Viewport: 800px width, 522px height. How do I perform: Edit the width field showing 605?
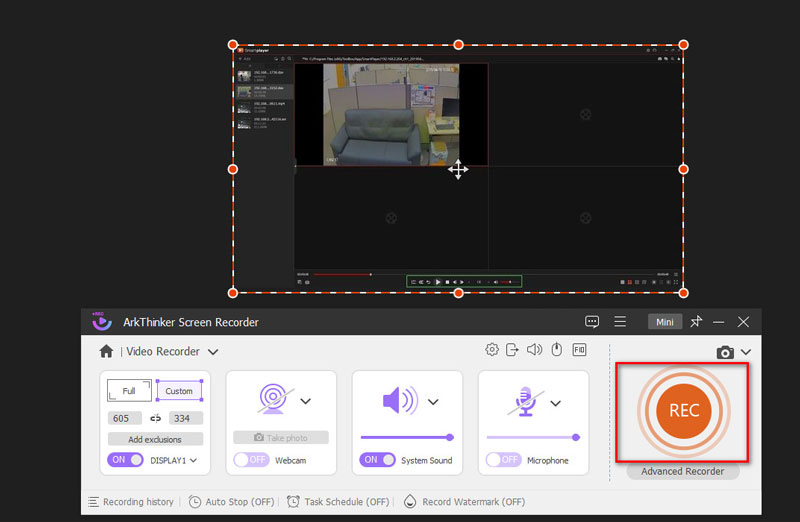[124, 418]
